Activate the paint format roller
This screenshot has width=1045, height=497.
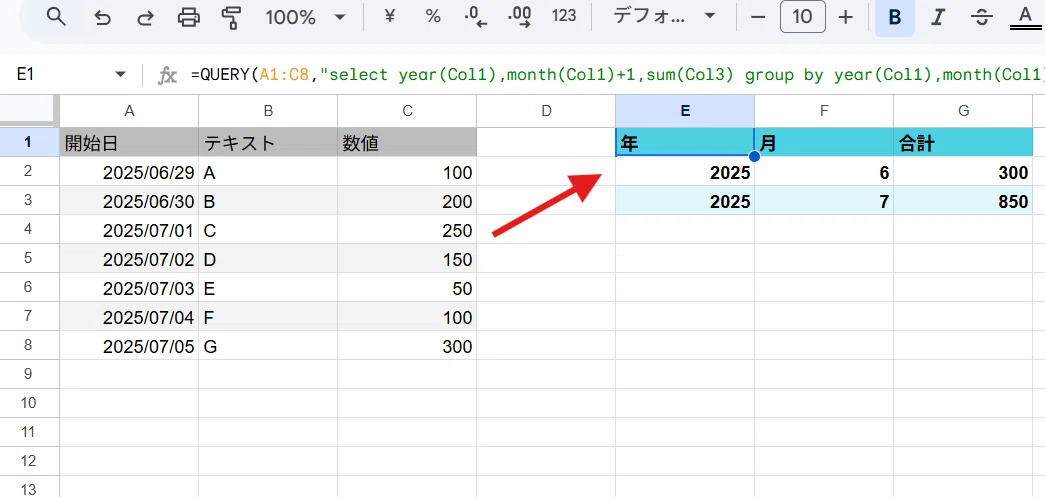(x=231, y=18)
